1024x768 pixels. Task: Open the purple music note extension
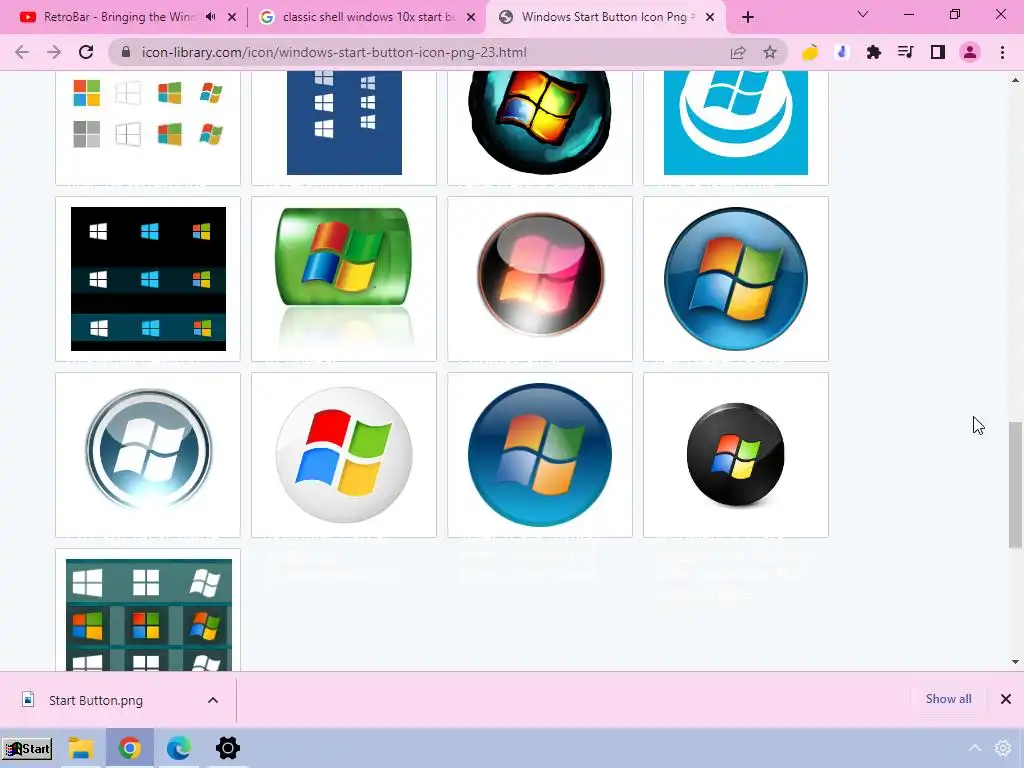[x=842, y=52]
